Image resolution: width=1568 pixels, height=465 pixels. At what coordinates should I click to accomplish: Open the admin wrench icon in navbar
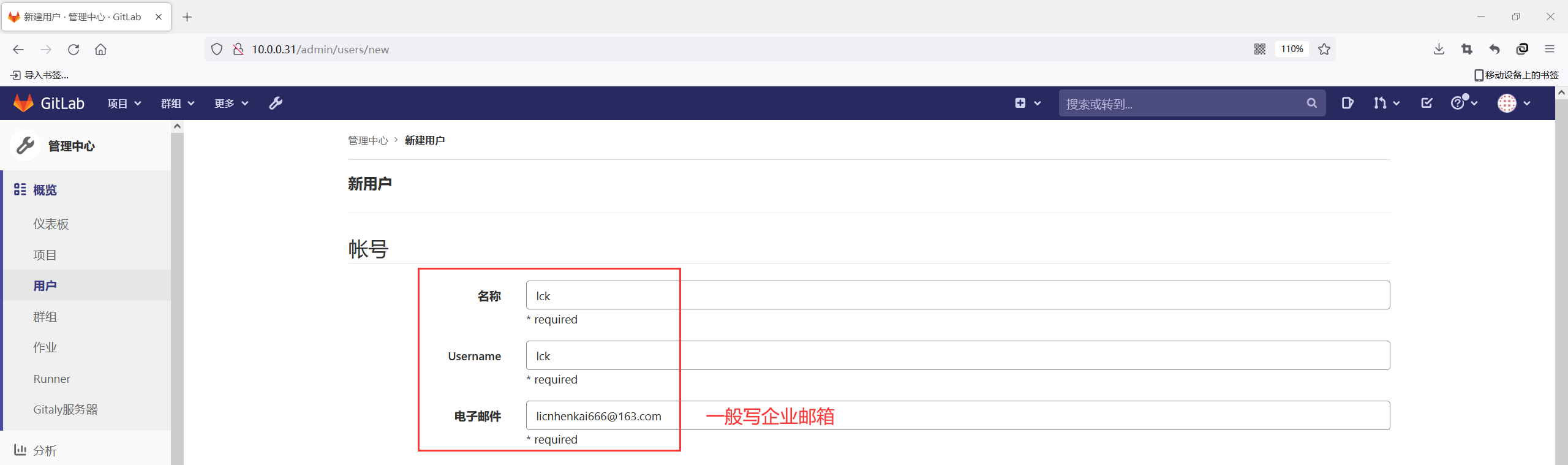click(276, 103)
